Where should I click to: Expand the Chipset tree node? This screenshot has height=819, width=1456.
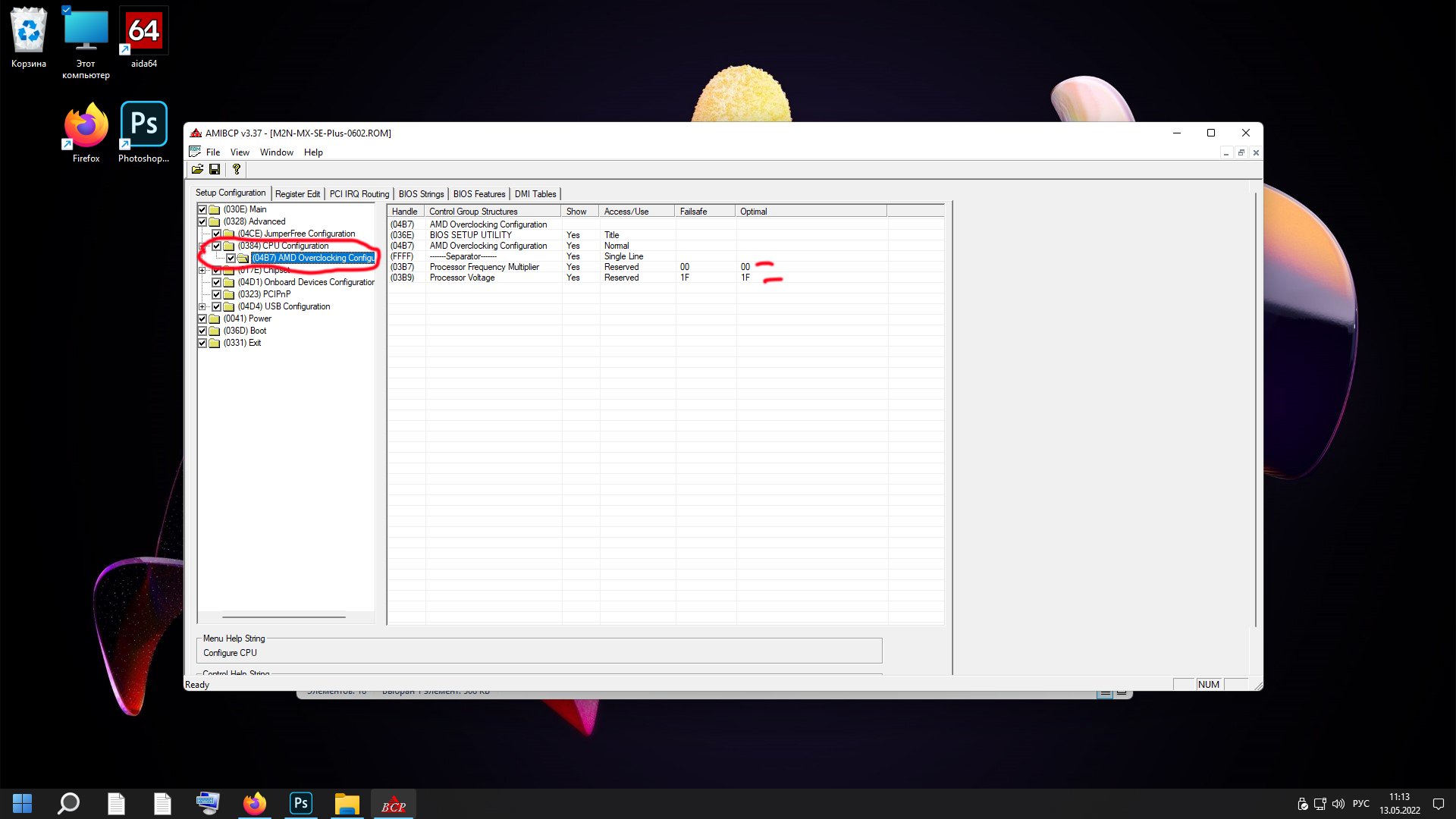click(x=202, y=270)
